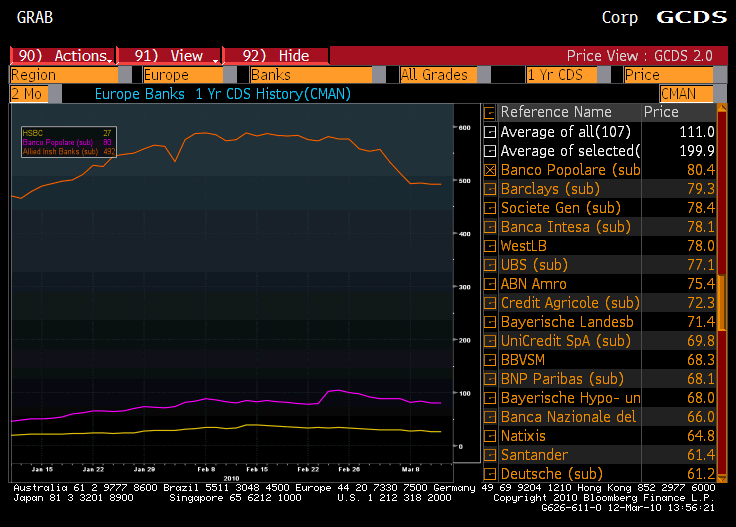Viewport: 736px width, 527px height.
Task: Toggle the Average of all(107) checkbox
Action: coord(490,132)
